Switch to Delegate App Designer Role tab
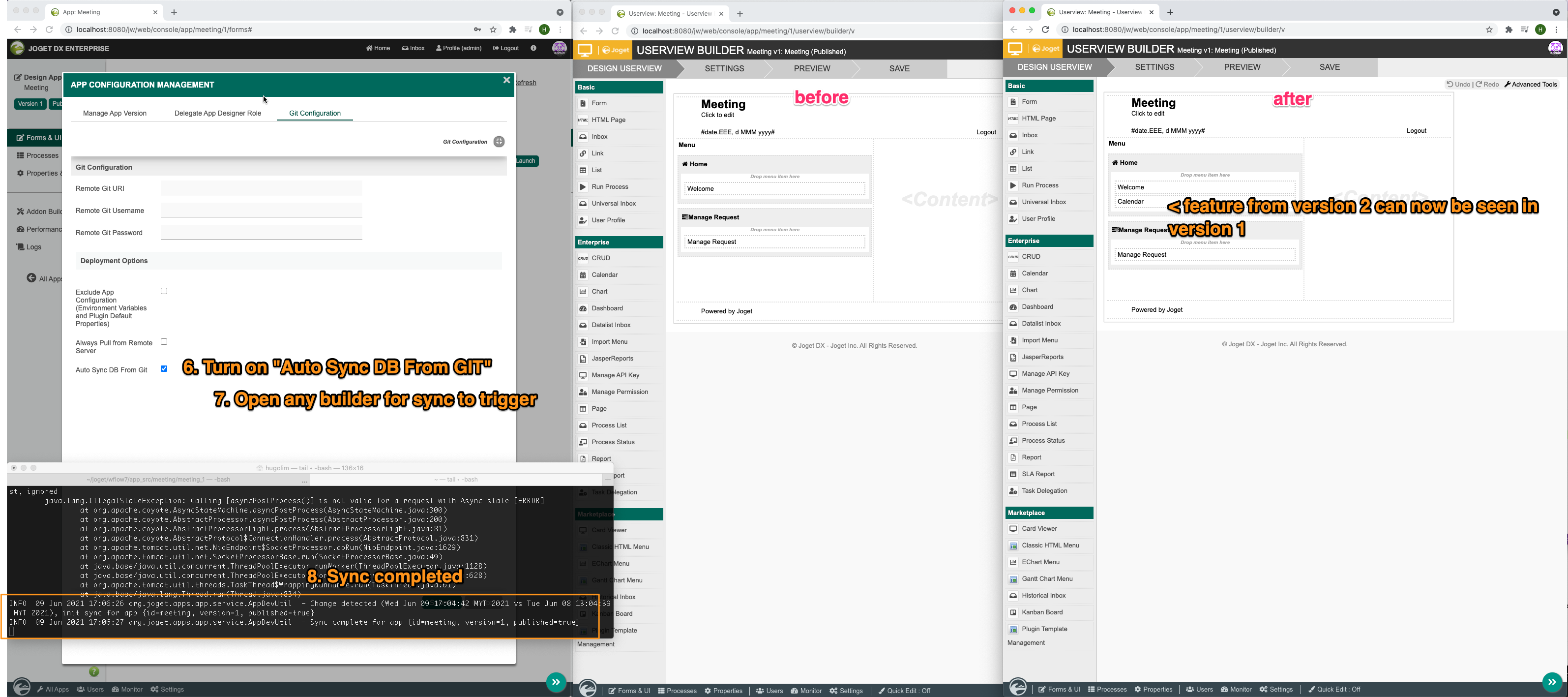 pyautogui.click(x=217, y=113)
